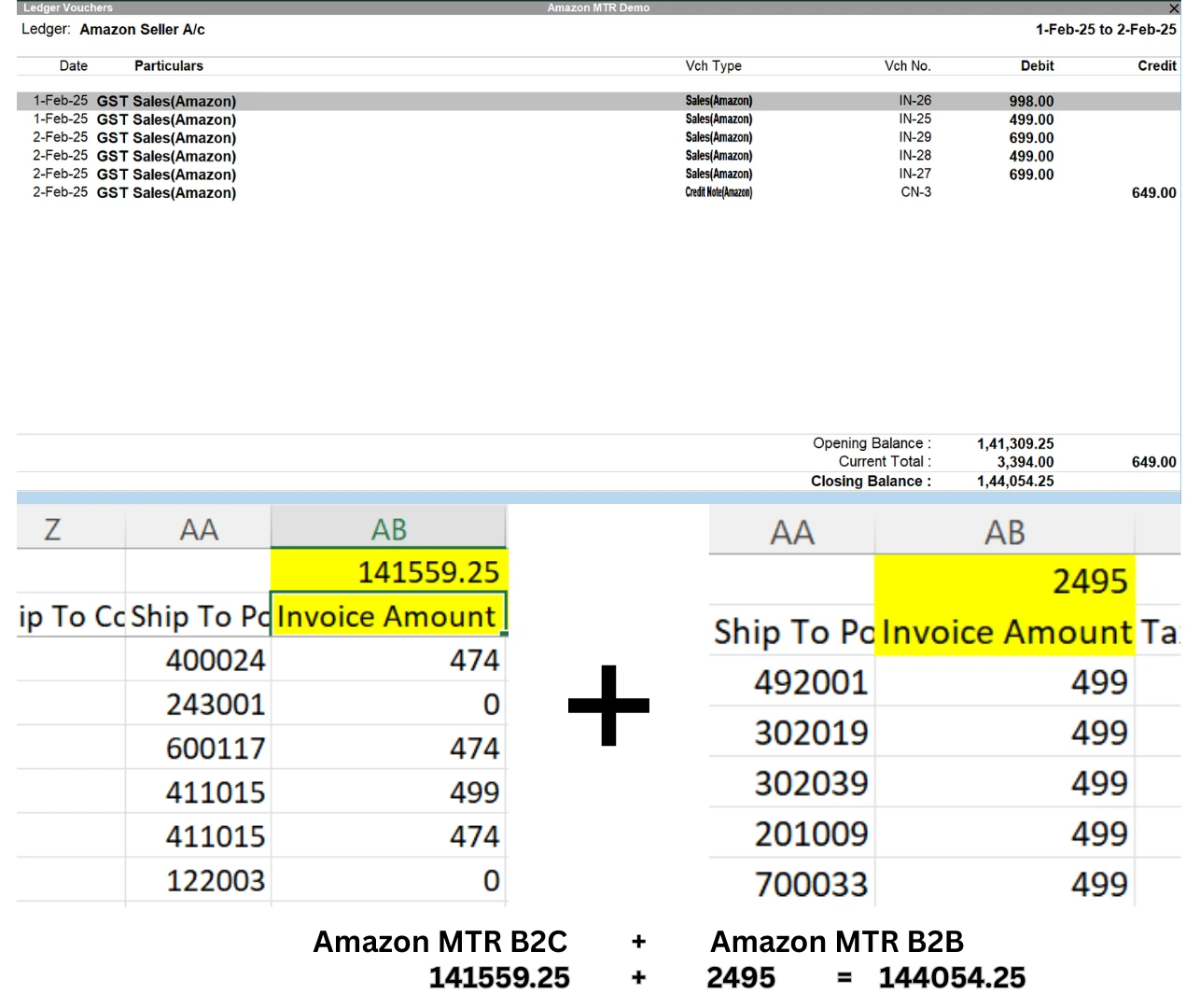Click the Invoice Amount header cell

387,616
